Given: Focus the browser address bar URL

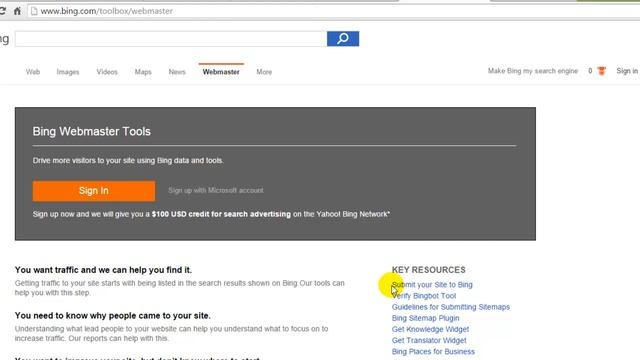Looking at the screenshot, I should pyautogui.click(x=107, y=11).
